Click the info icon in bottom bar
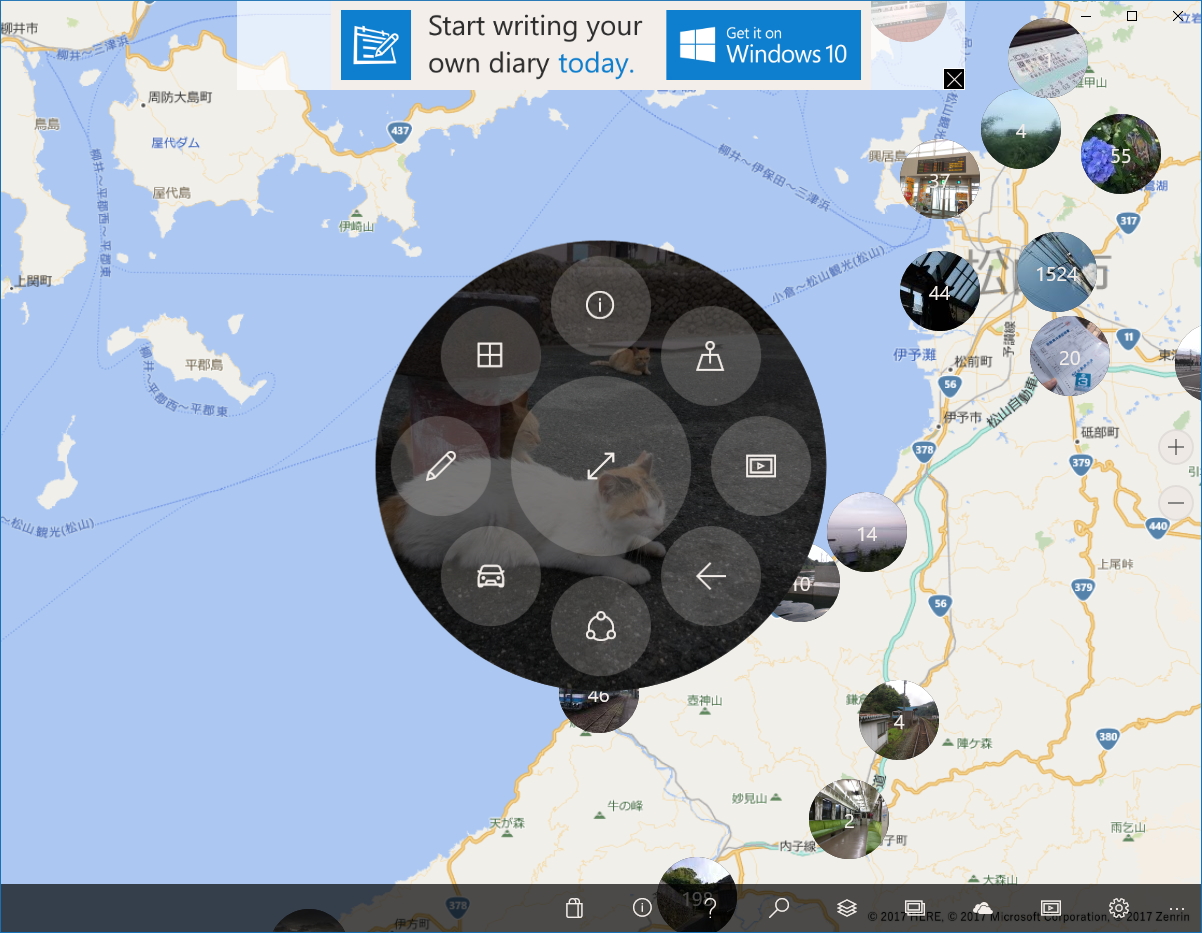The image size is (1202, 933). point(642,907)
